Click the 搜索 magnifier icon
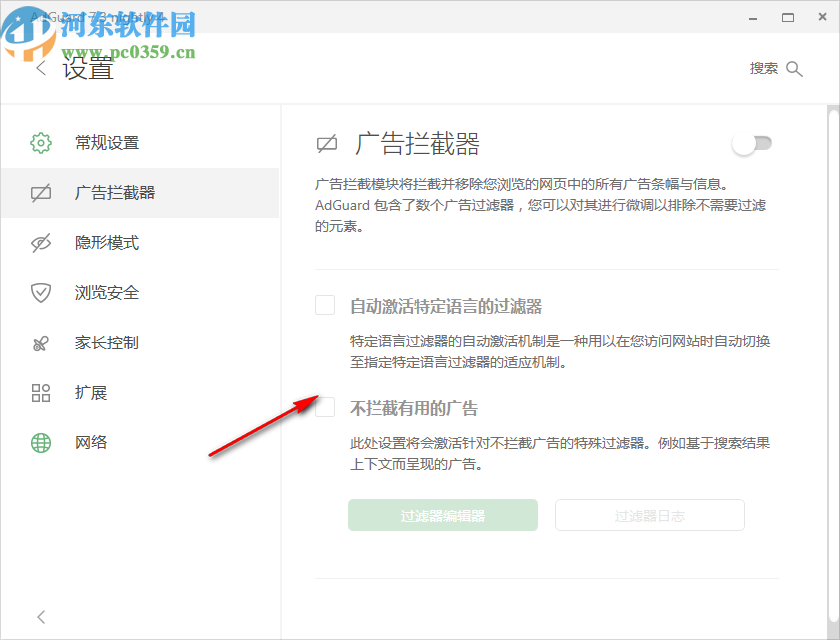Viewport: 840px width, 640px height. click(x=795, y=68)
